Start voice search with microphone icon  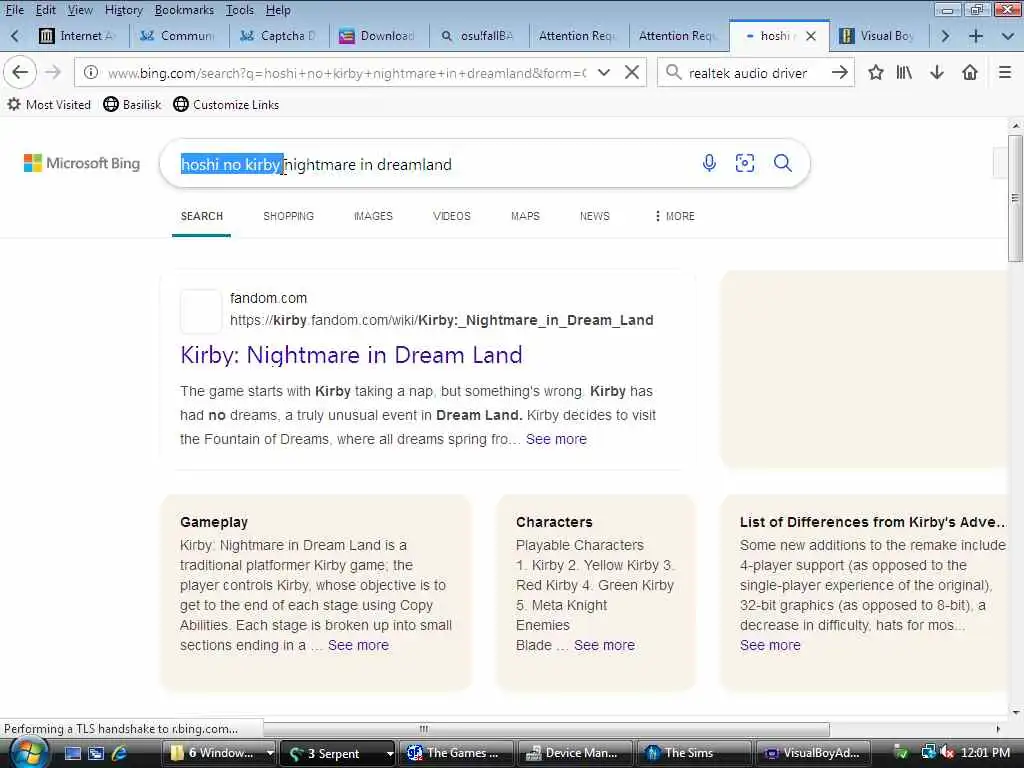pos(709,163)
